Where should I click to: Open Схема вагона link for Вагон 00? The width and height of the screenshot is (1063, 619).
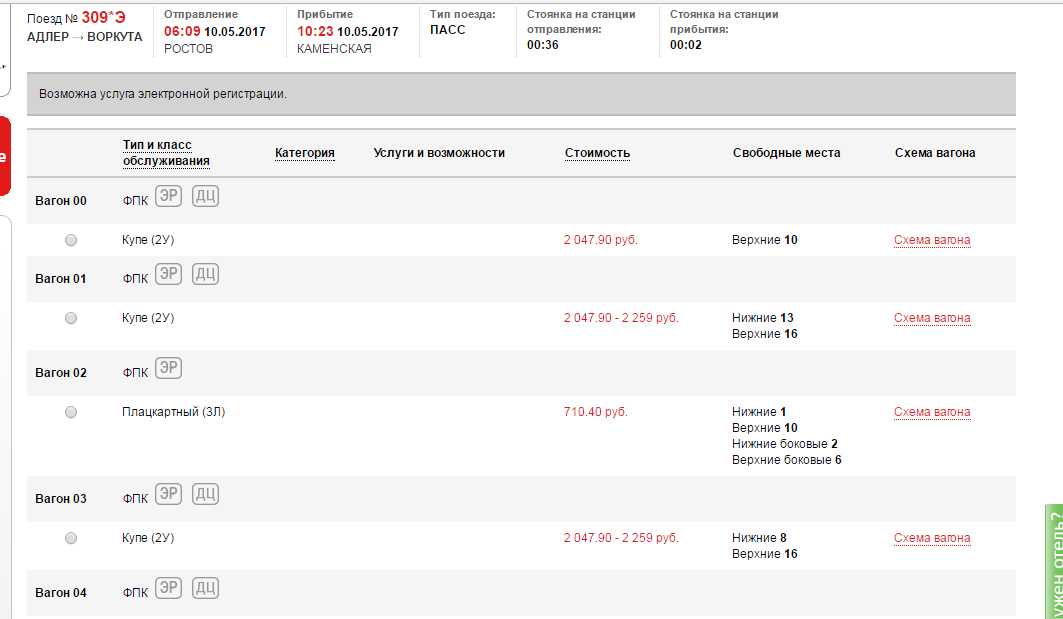pos(931,240)
